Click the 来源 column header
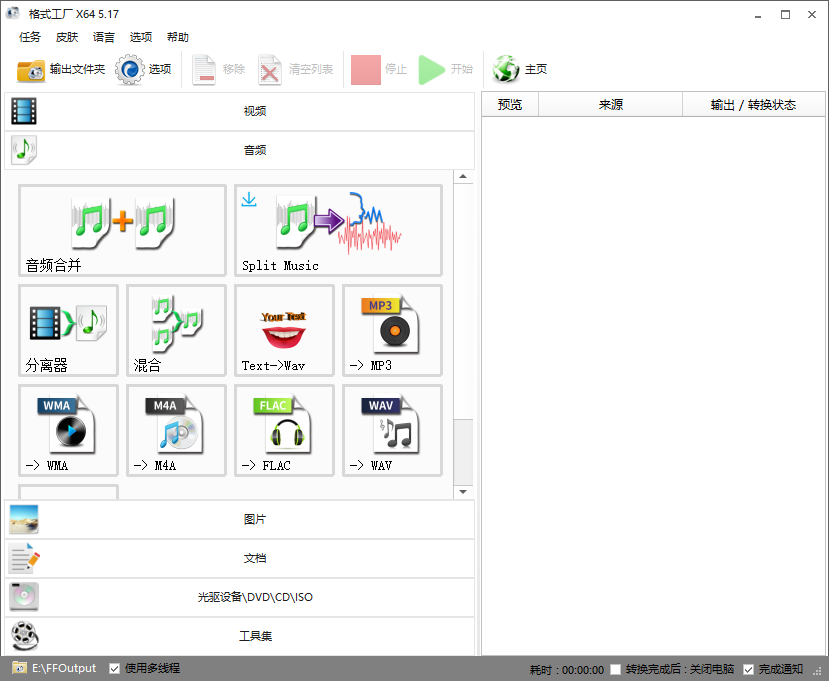The height and width of the screenshot is (681, 829). coord(610,104)
